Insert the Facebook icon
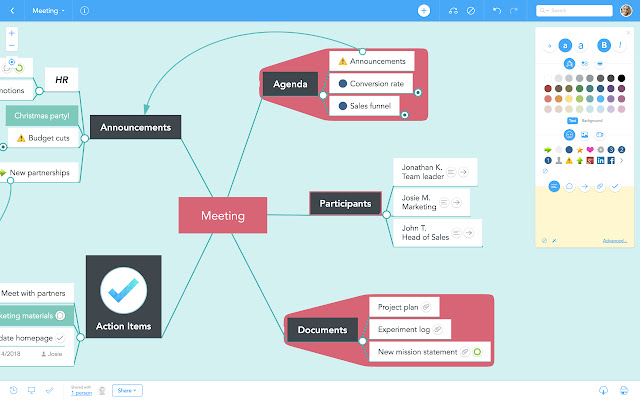The height and width of the screenshot is (400, 640). coord(611,160)
